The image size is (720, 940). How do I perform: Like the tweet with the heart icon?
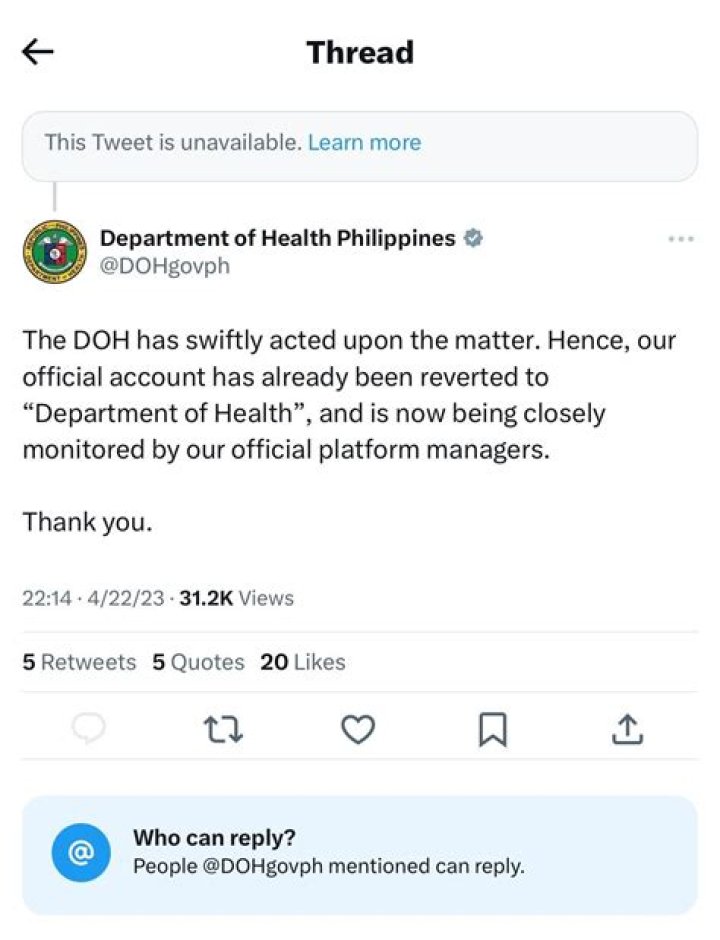tap(358, 729)
